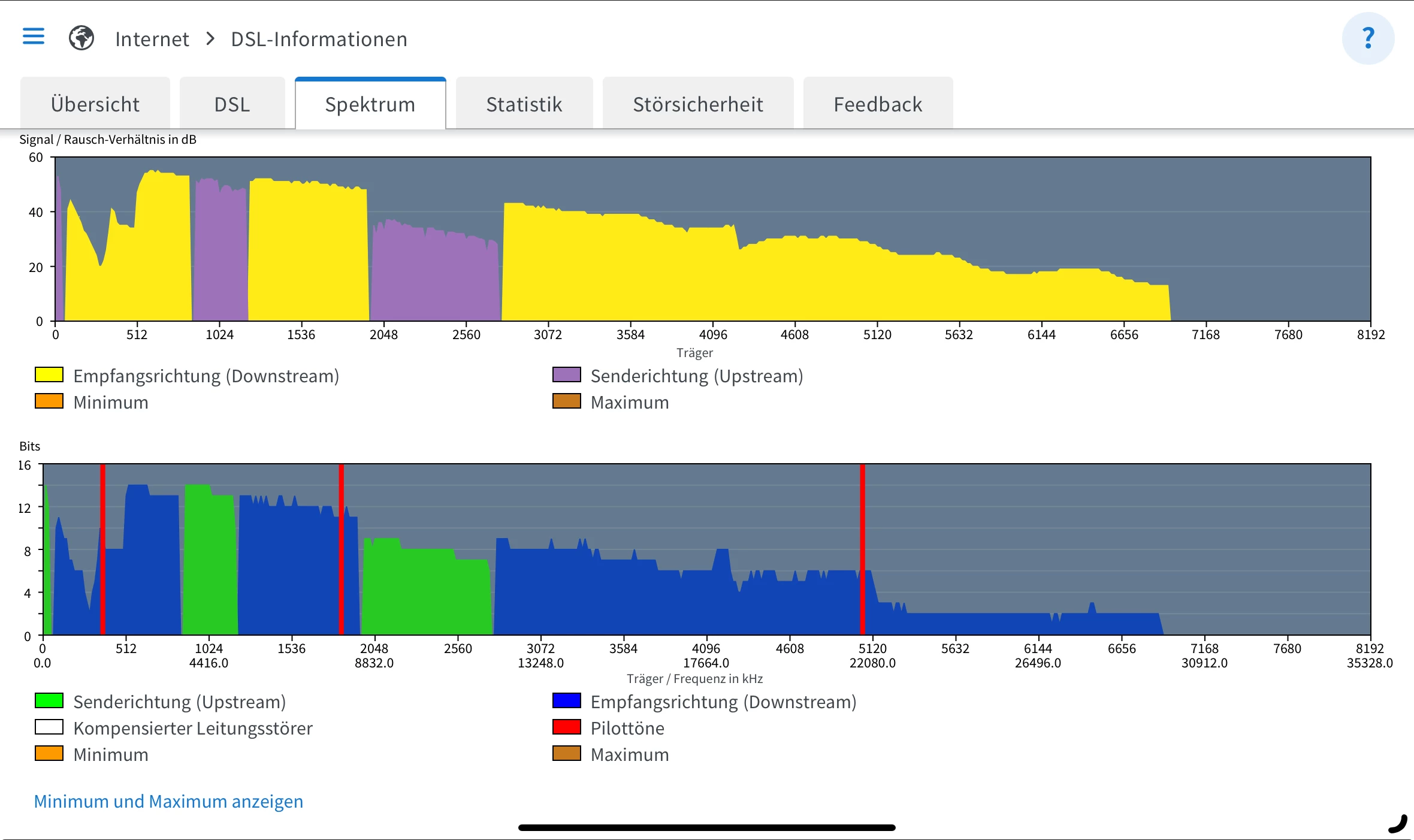Open the DSL tab
The height and width of the screenshot is (840, 1414).
pos(232,104)
